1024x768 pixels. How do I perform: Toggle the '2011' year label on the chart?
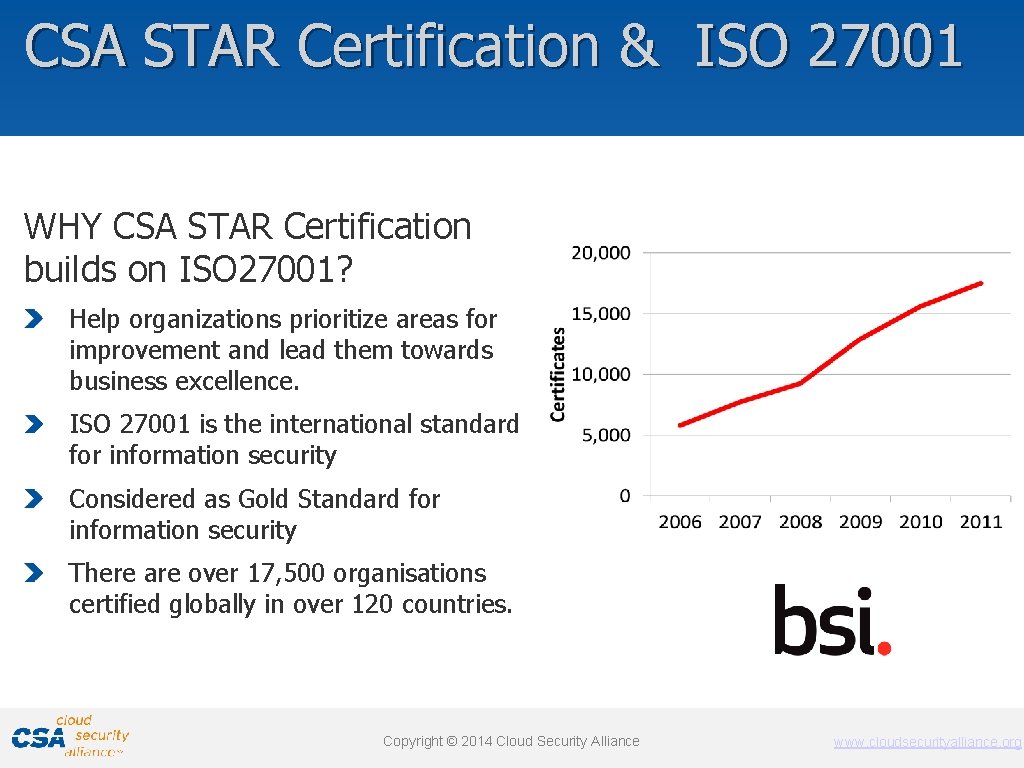pyautogui.click(x=981, y=521)
